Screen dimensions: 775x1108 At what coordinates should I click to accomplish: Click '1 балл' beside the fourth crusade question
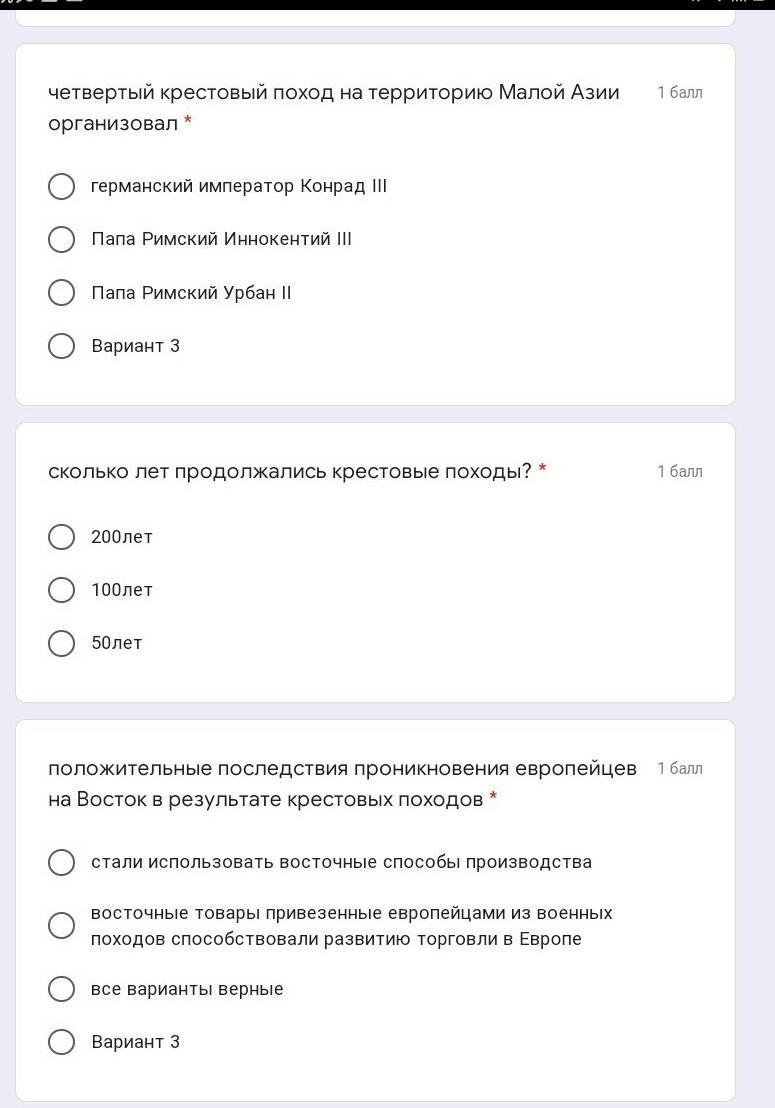pyautogui.click(x=679, y=93)
